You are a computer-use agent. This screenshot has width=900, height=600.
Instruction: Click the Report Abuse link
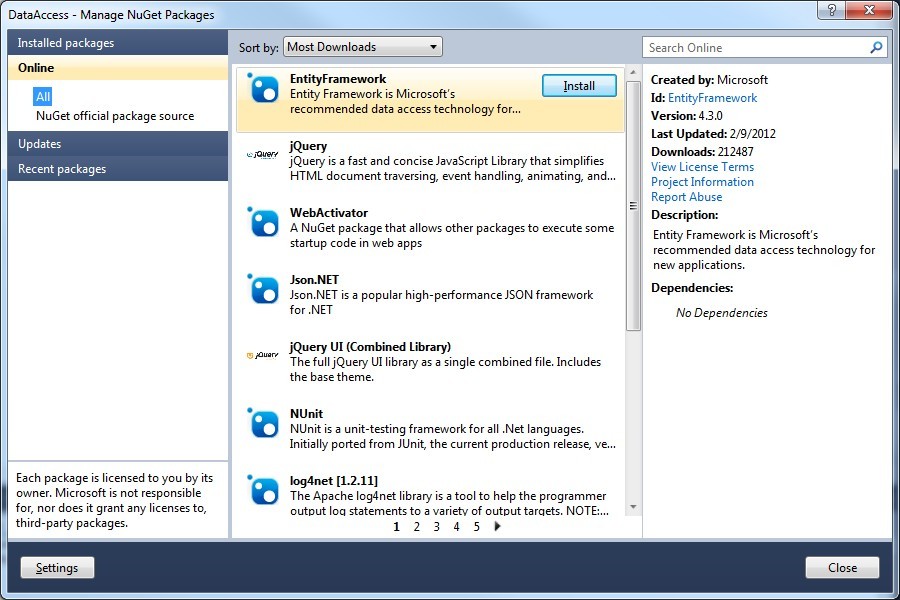pos(686,197)
